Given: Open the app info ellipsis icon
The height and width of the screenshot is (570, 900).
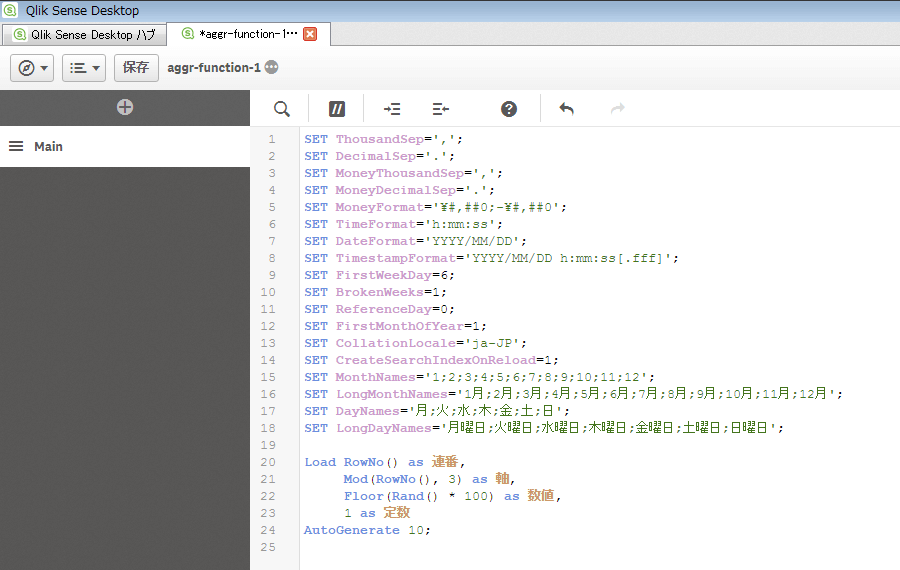Looking at the screenshot, I should (271, 67).
